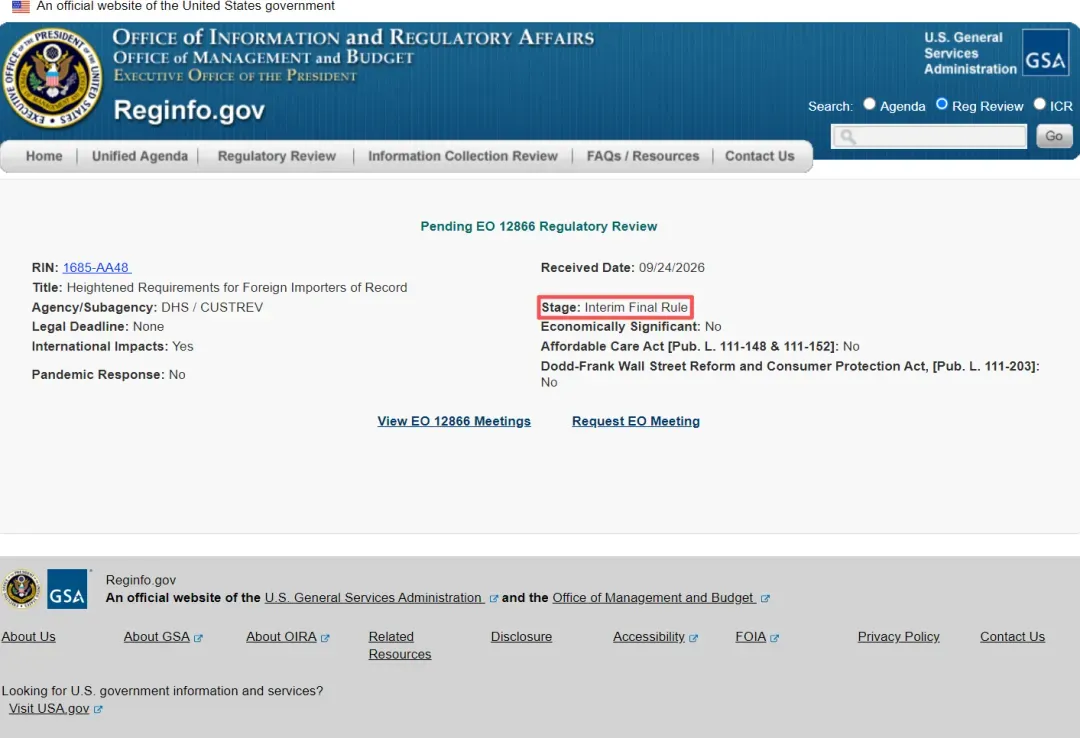Click the Pending EO 12866 Regulatory Review heading

(x=539, y=226)
